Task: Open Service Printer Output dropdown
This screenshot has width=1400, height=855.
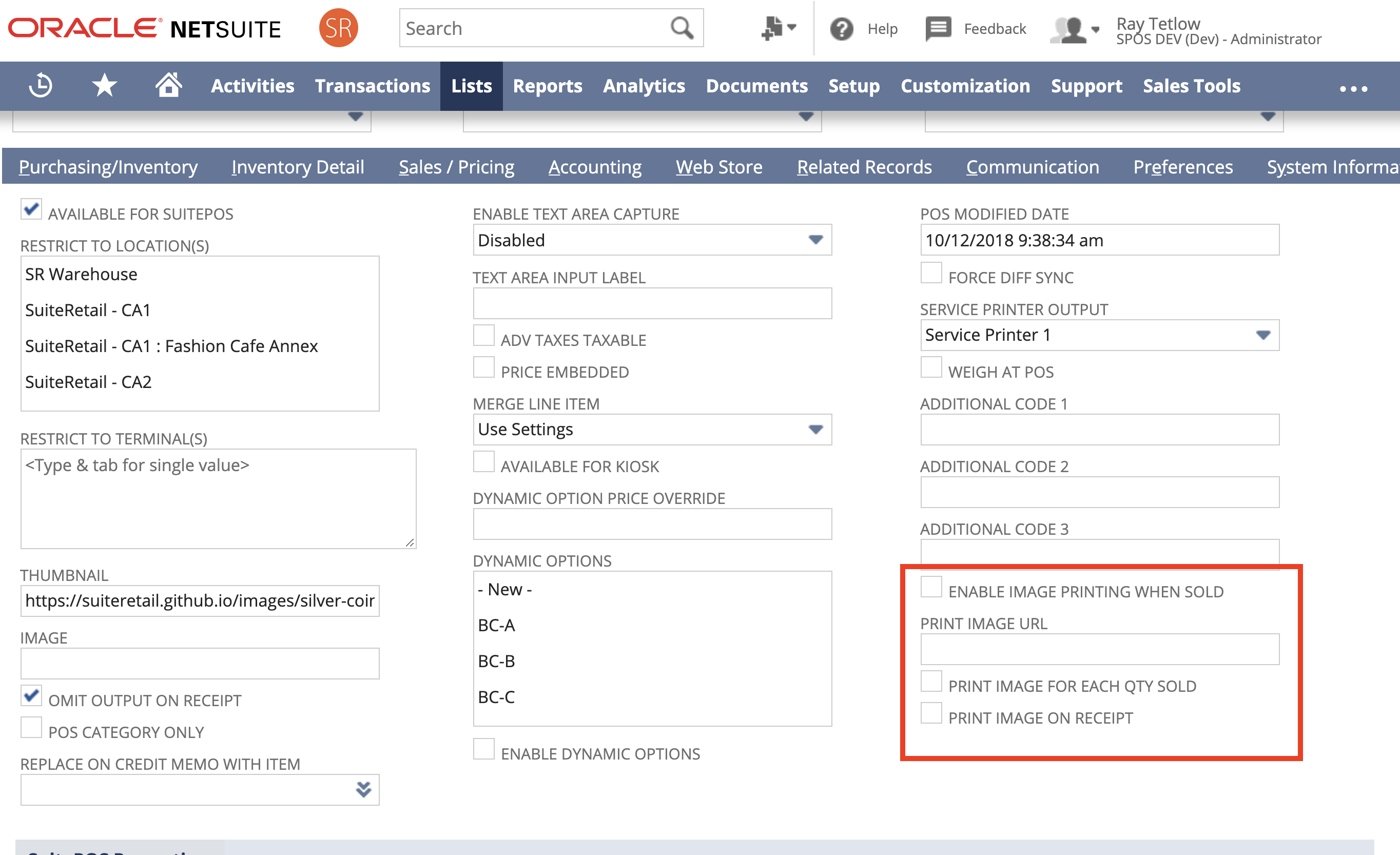Action: tap(1262, 335)
